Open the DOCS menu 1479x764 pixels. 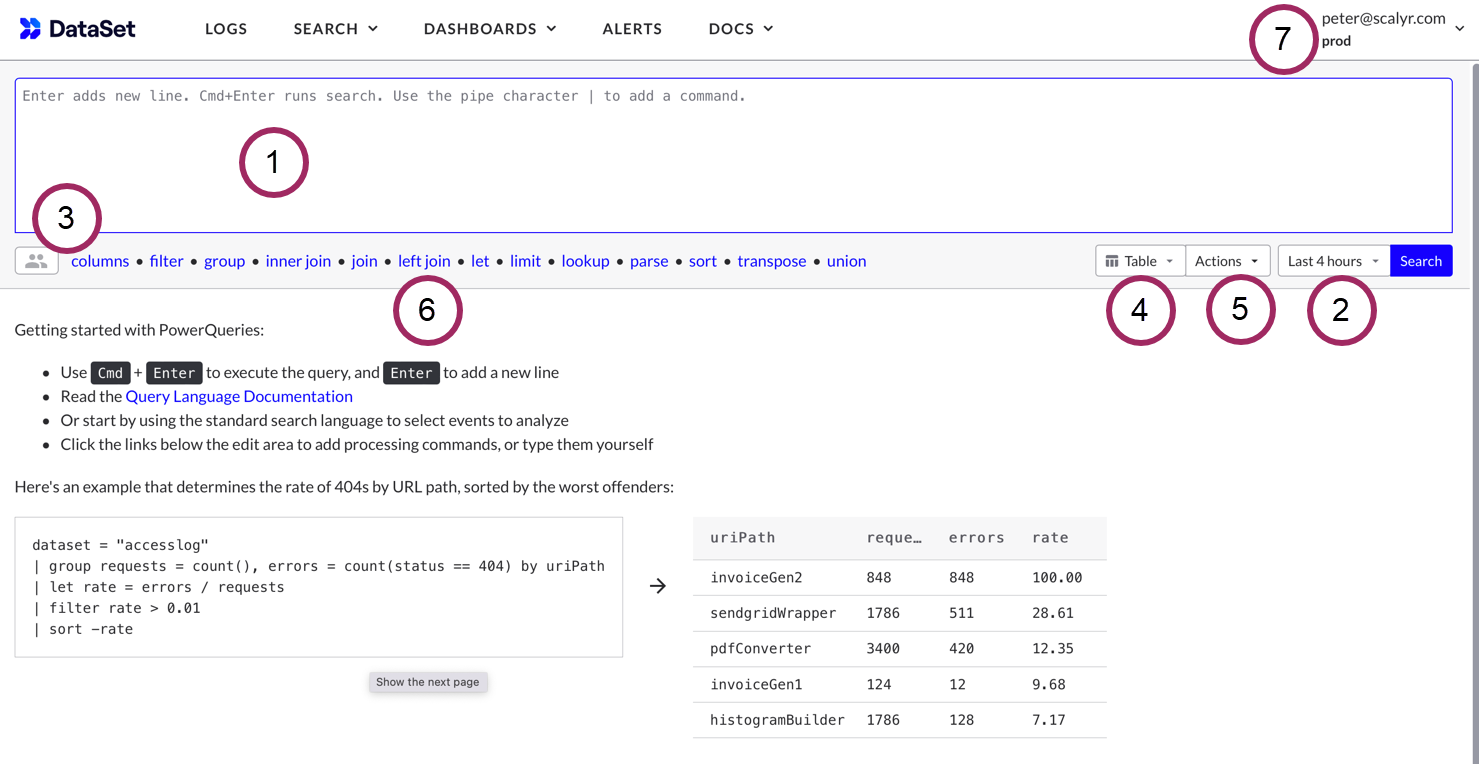point(740,29)
